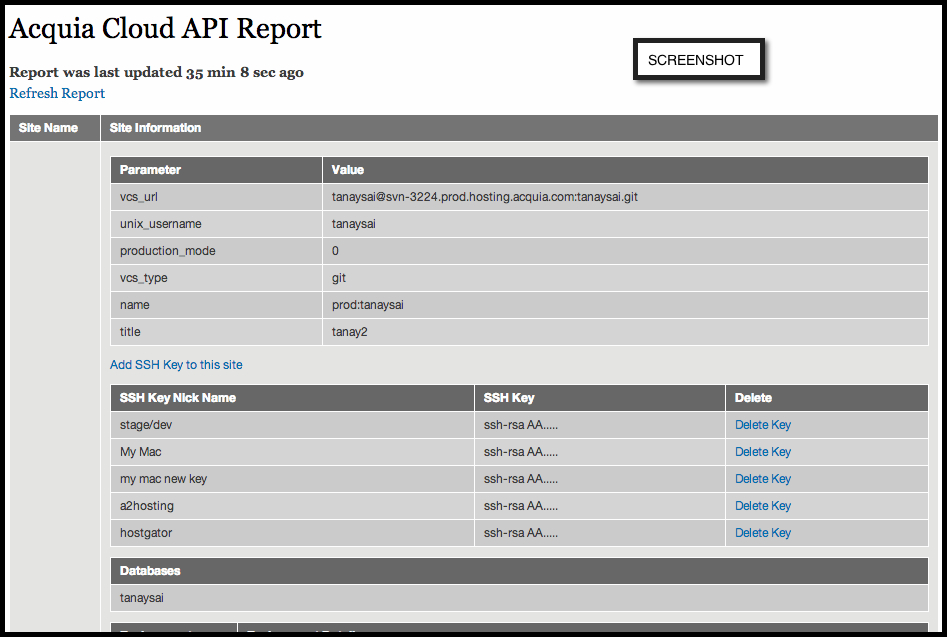Click the Site Name column header
The width and height of the screenshot is (947, 637).
click(x=48, y=128)
